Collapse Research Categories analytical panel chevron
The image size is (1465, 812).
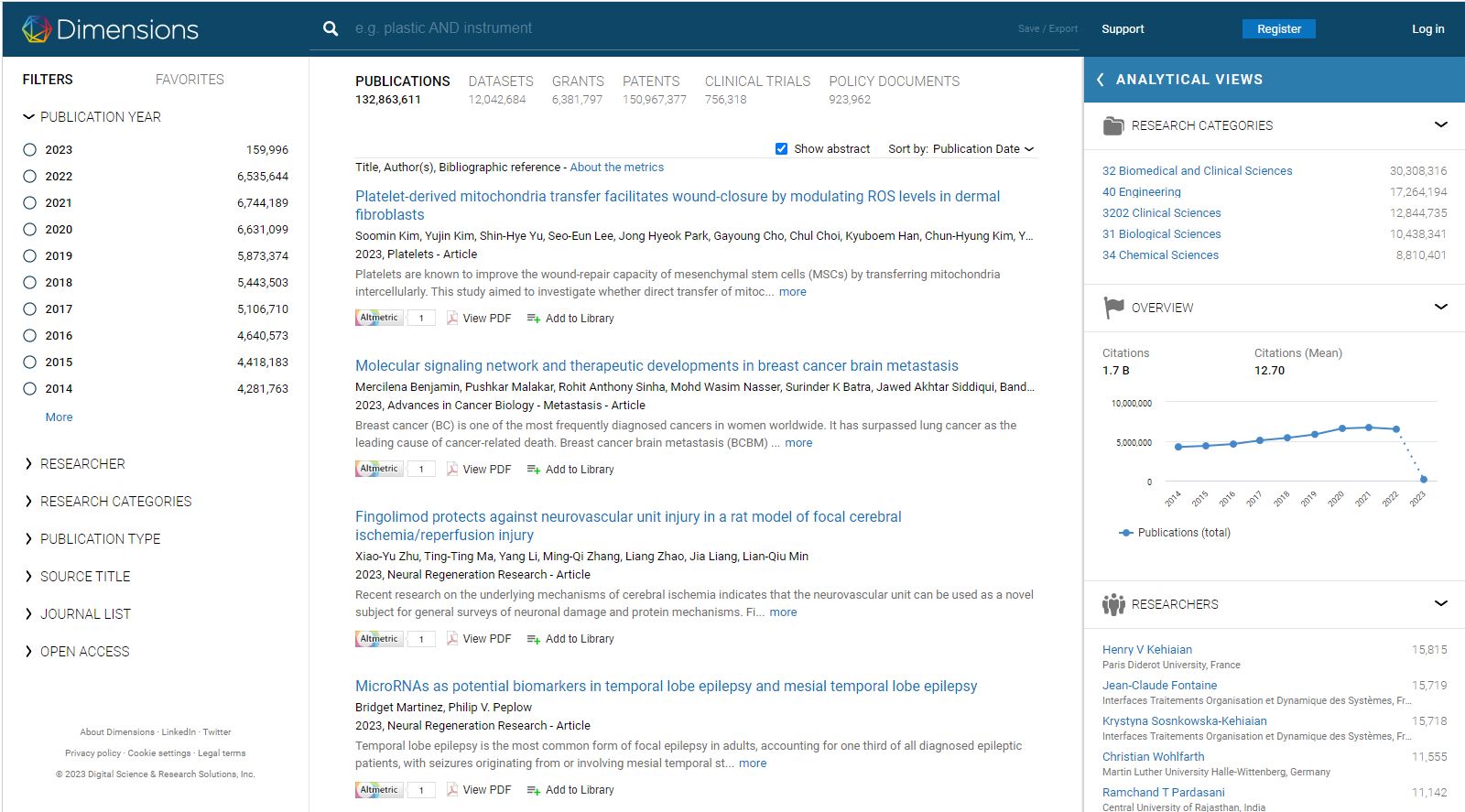click(1440, 125)
